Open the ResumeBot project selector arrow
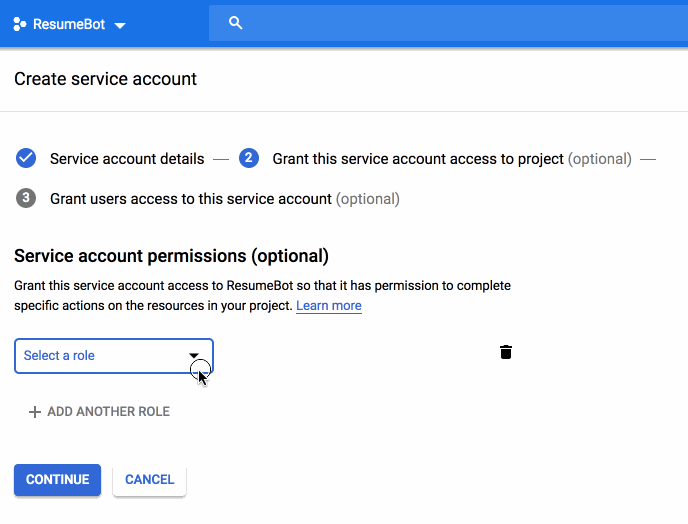This screenshot has height=524, width=688. 120,25
